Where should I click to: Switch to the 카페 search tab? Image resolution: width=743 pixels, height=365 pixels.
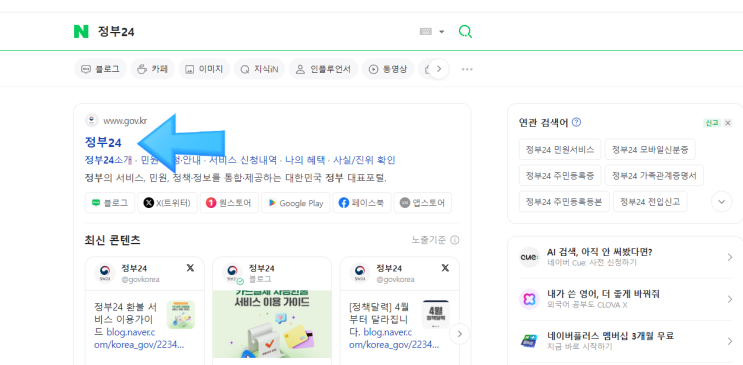[153, 69]
